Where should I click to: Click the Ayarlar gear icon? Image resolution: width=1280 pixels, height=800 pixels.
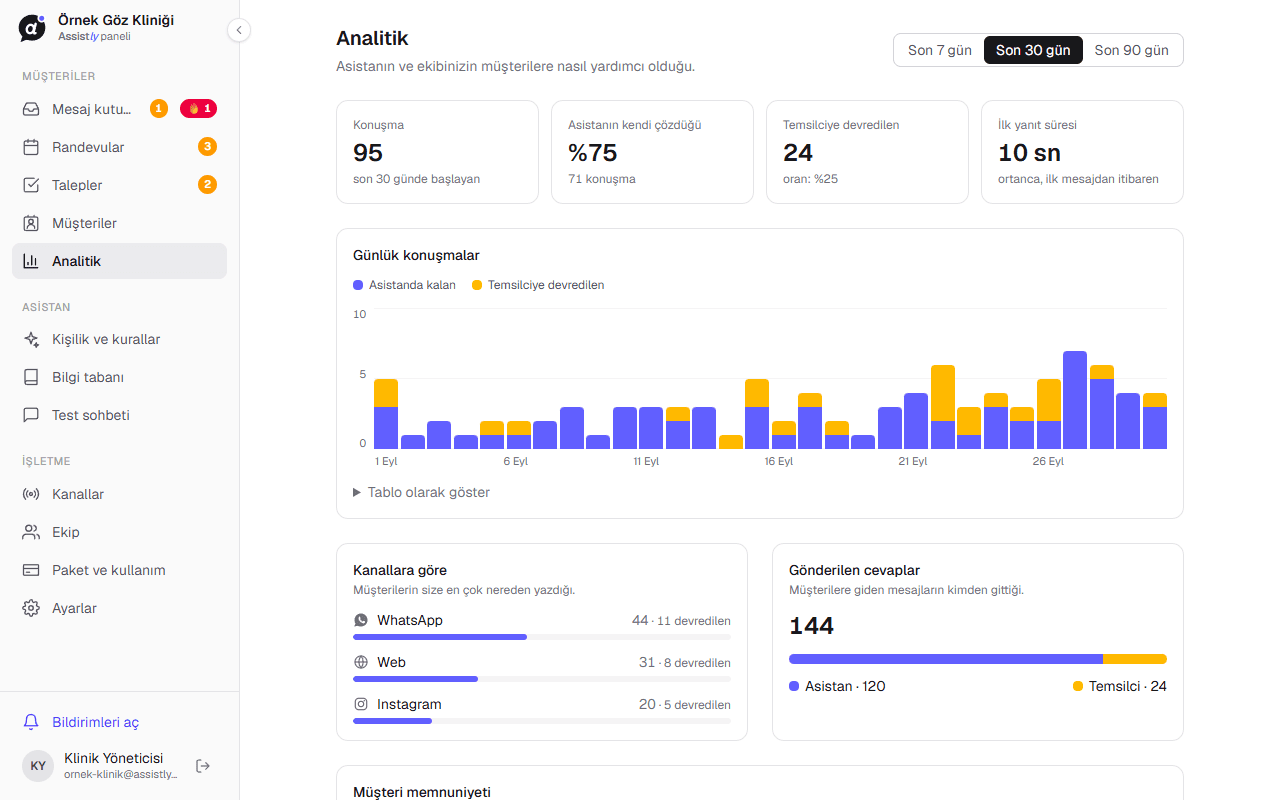click(x=32, y=608)
